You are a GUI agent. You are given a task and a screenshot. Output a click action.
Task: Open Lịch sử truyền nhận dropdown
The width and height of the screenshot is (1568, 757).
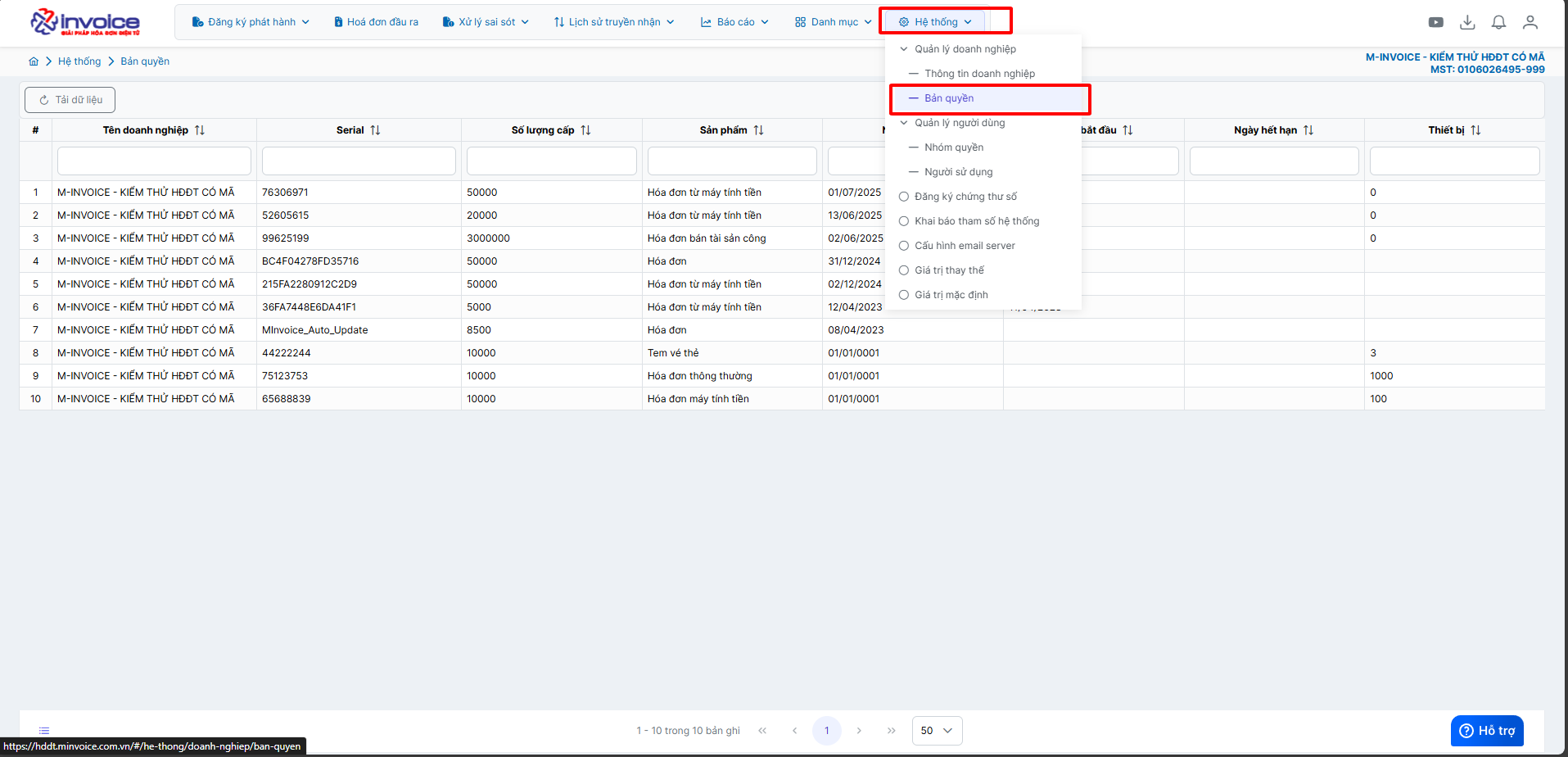pyautogui.click(x=613, y=22)
